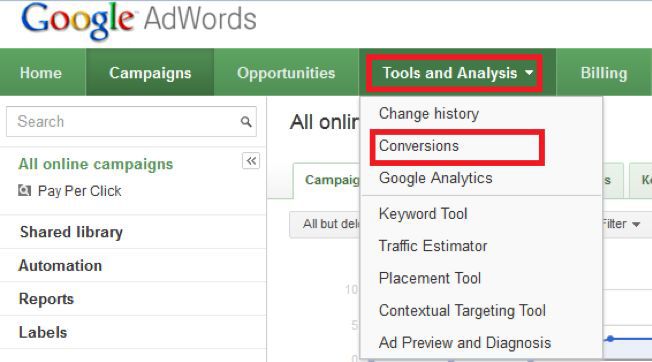
Task: Open Google Analytics from the menu
Action: (435, 178)
